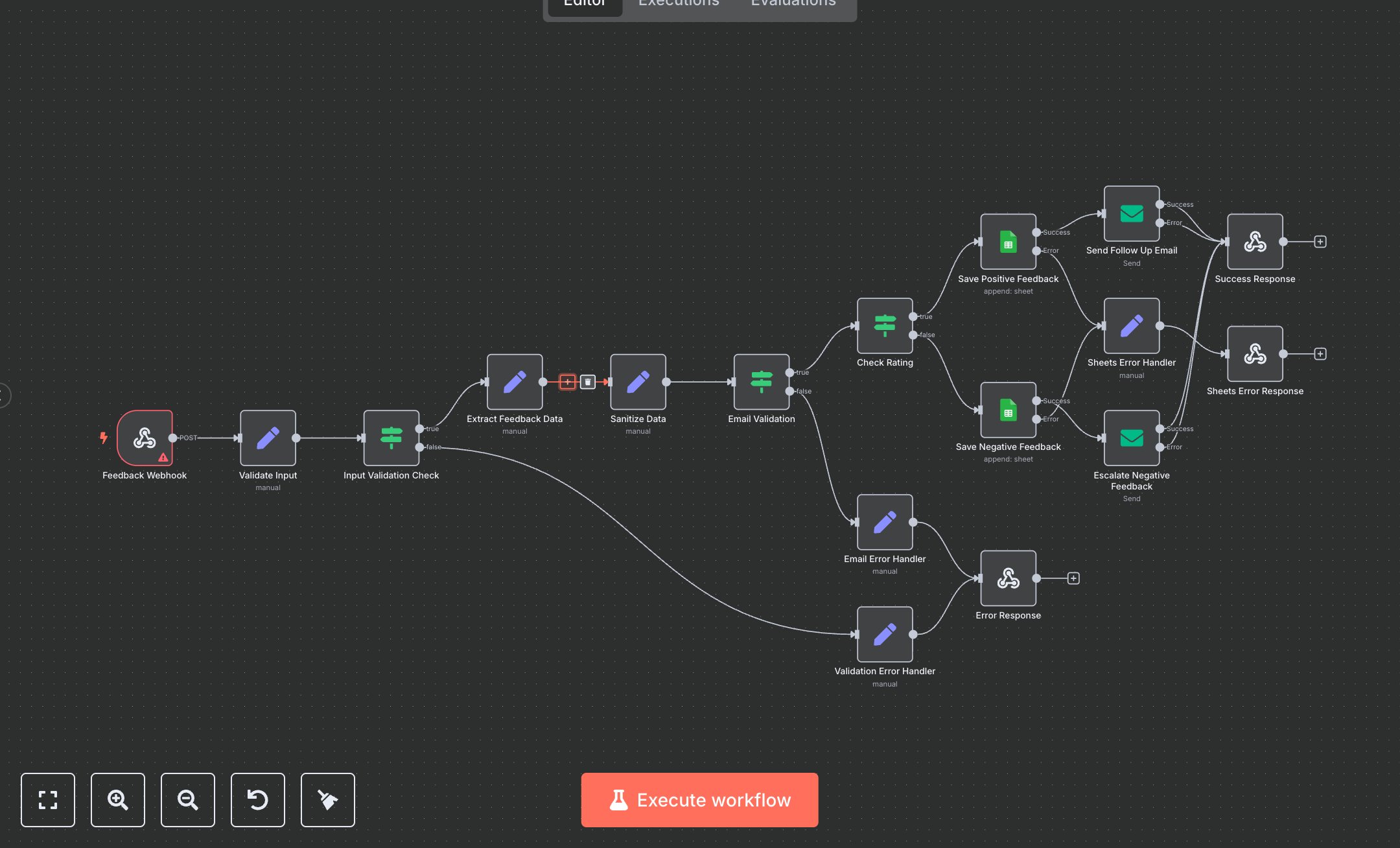Delete the highlighted connection via trash icon

pyautogui.click(x=587, y=382)
